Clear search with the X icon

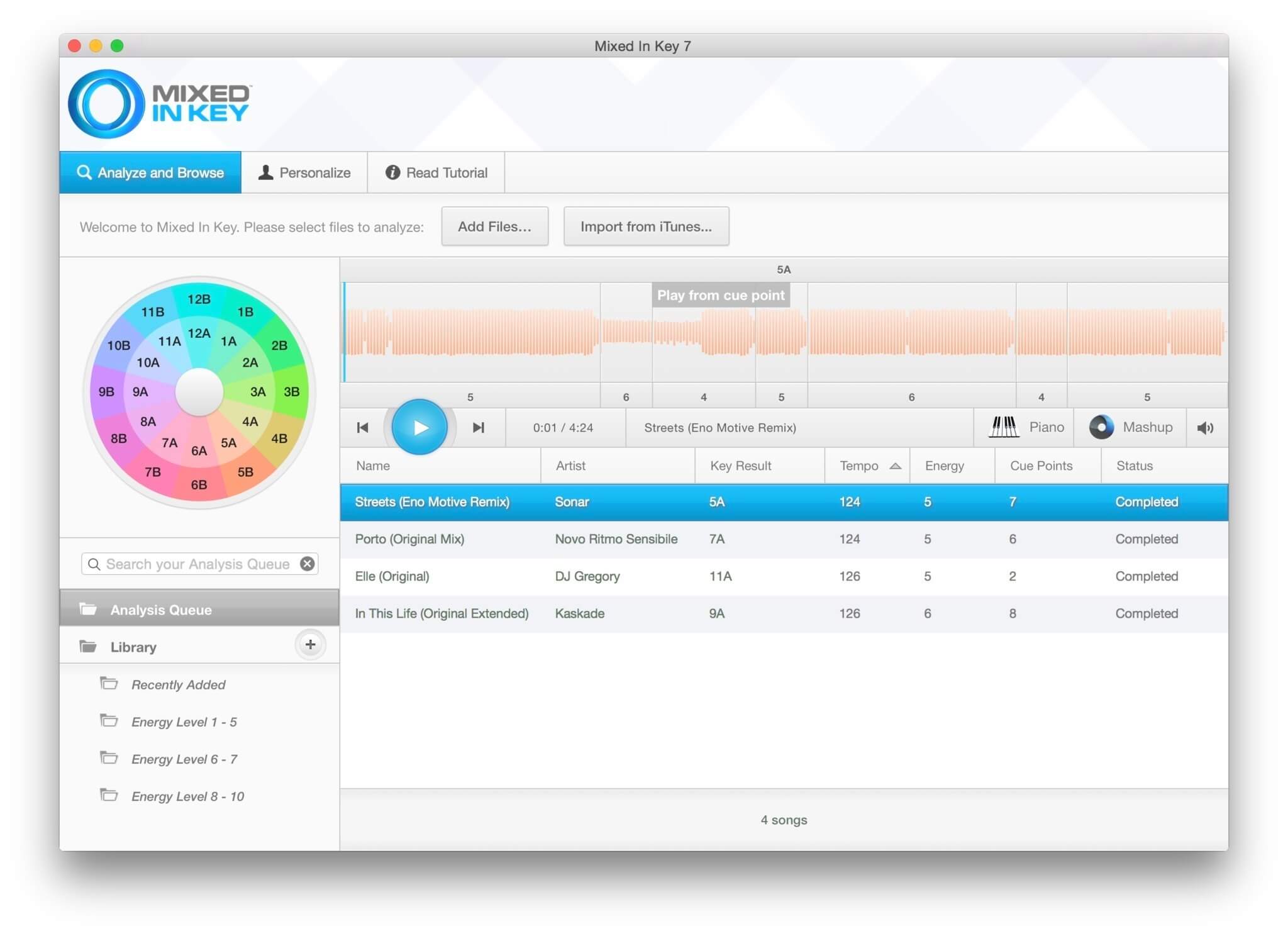307,564
